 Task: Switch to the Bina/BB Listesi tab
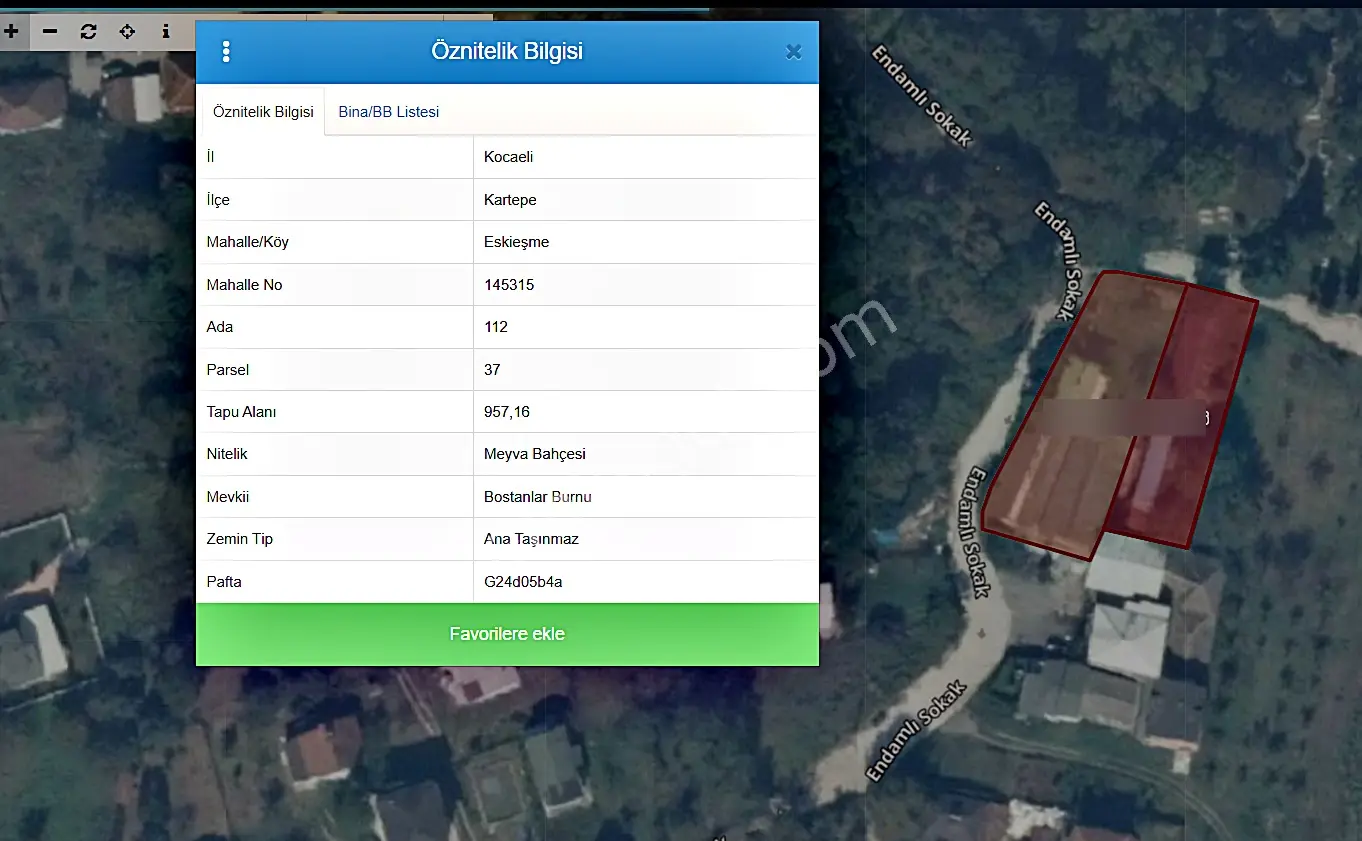coord(389,111)
